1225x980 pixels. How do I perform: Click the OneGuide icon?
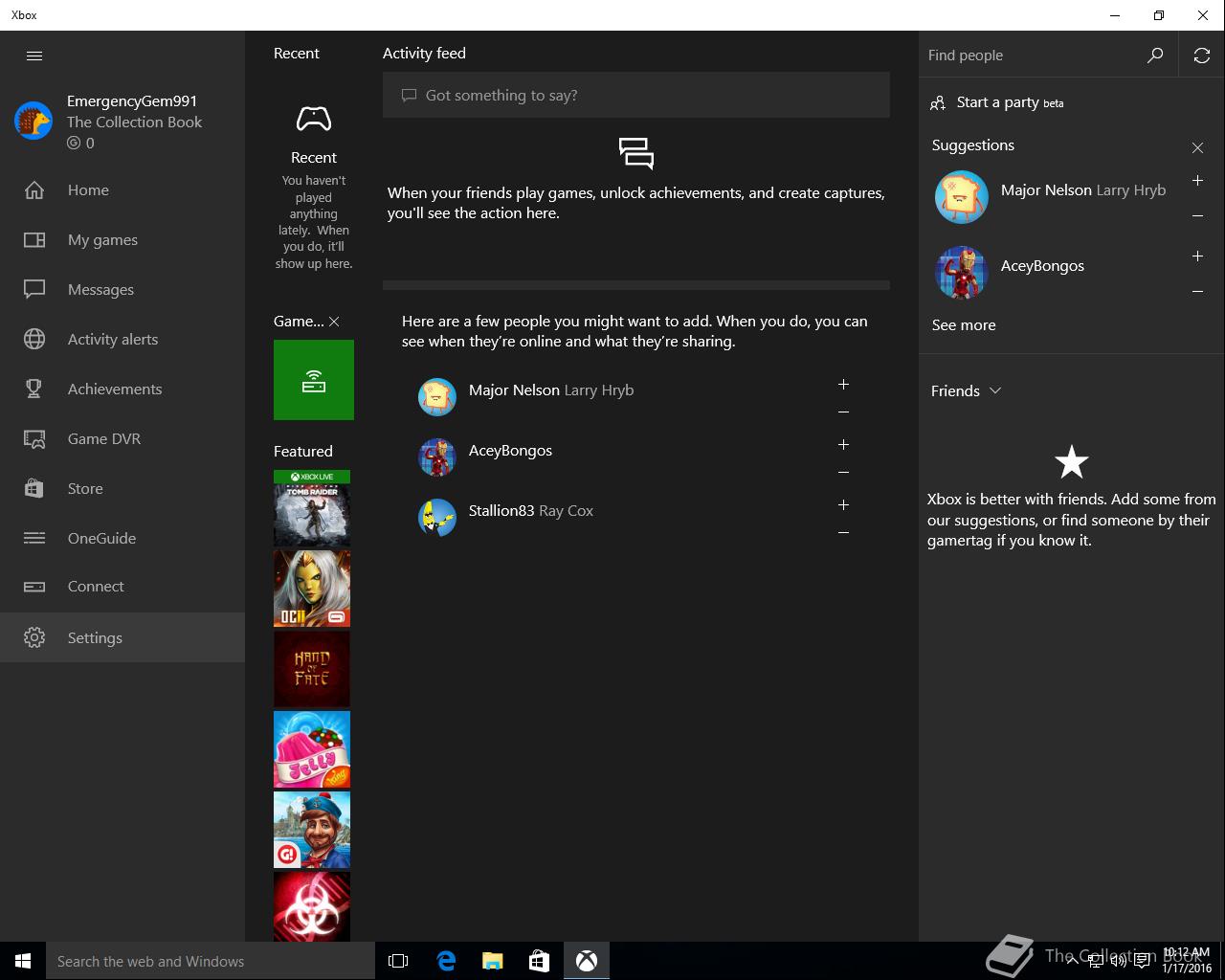click(34, 538)
